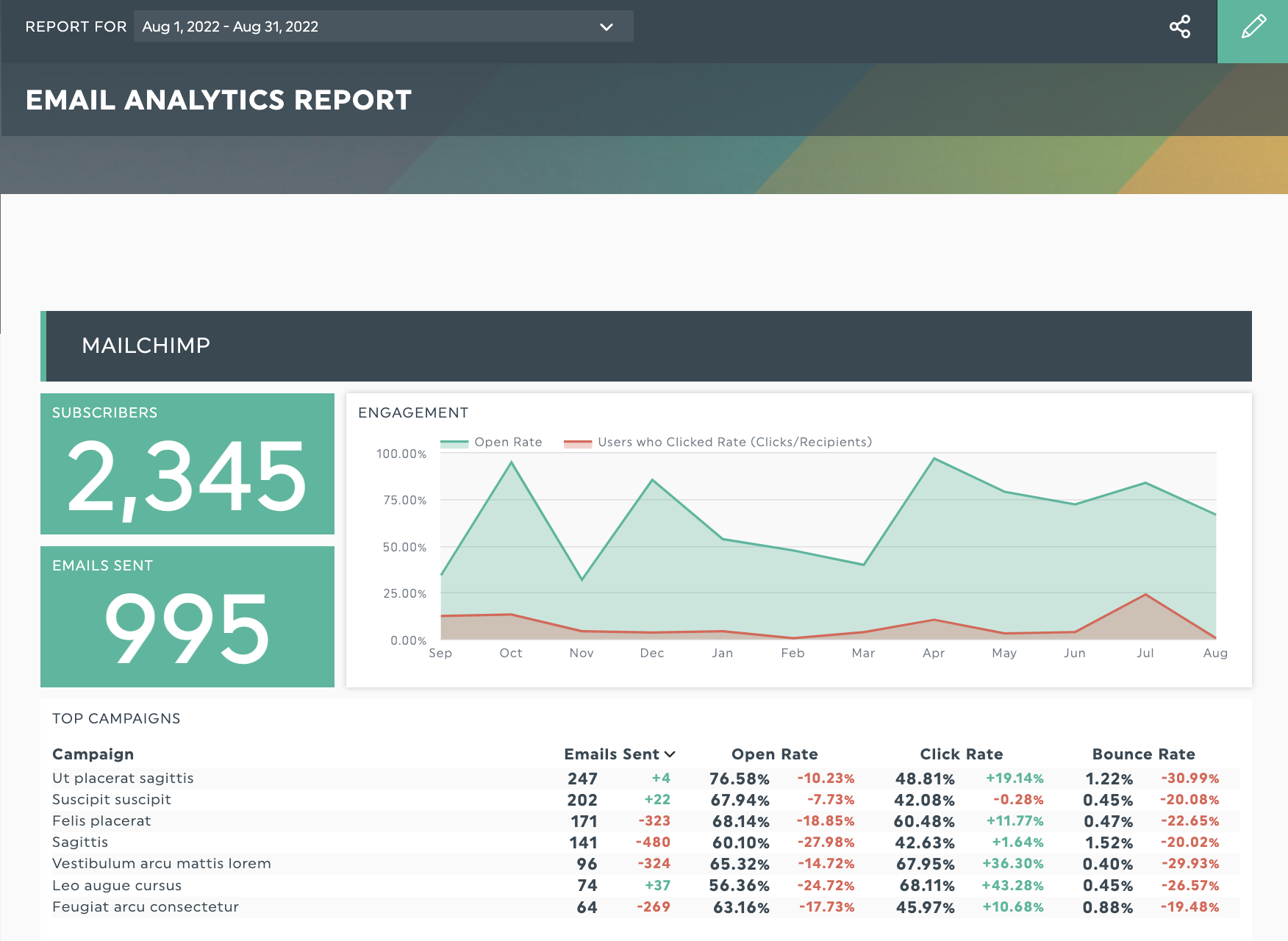The width and height of the screenshot is (1288, 941).
Task: Click the Jul peak on the click rate line
Action: tap(1145, 594)
